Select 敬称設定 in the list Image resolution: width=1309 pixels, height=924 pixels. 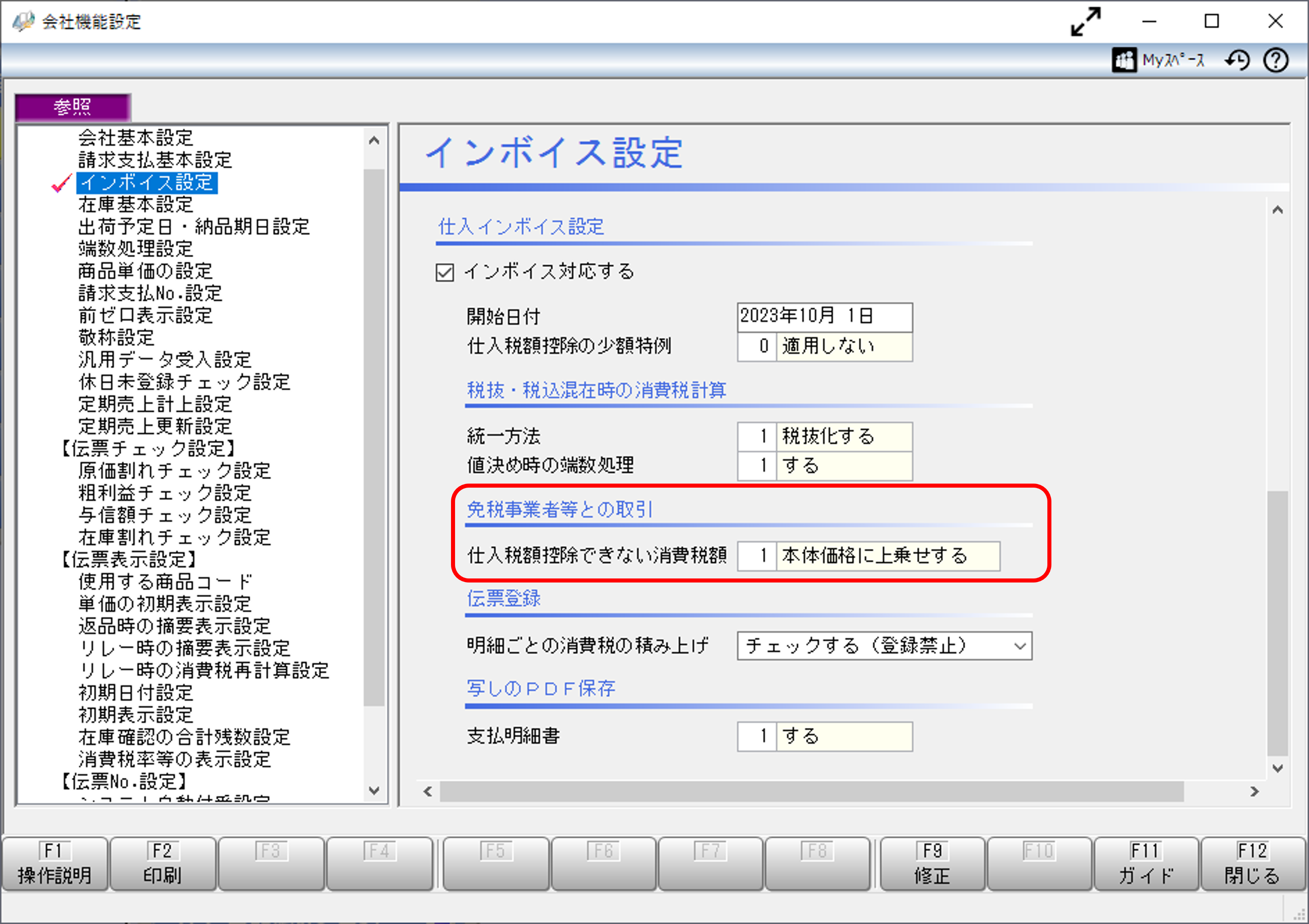coord(116,337)
